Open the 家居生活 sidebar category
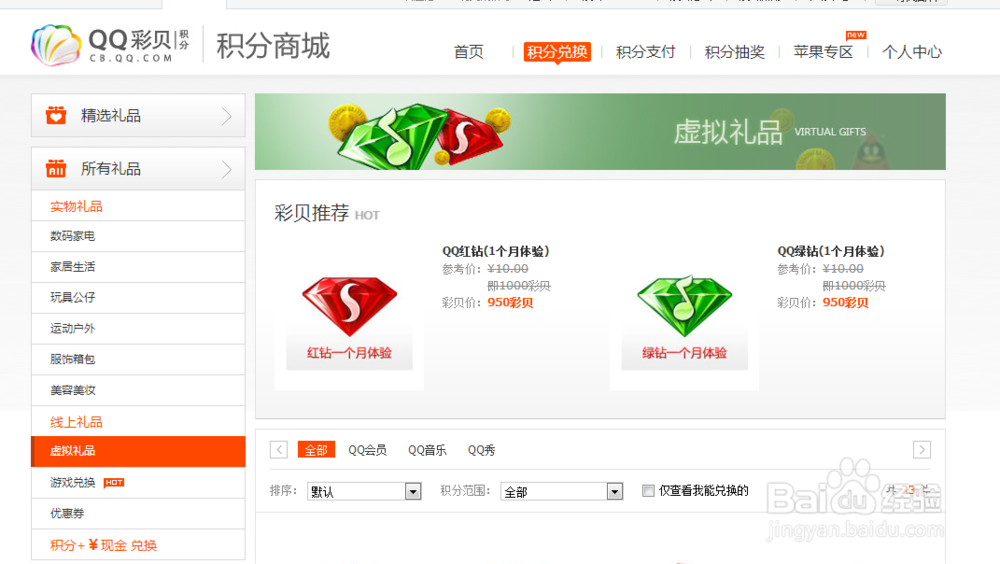The image size is (1000, 564). pos(138,267)
